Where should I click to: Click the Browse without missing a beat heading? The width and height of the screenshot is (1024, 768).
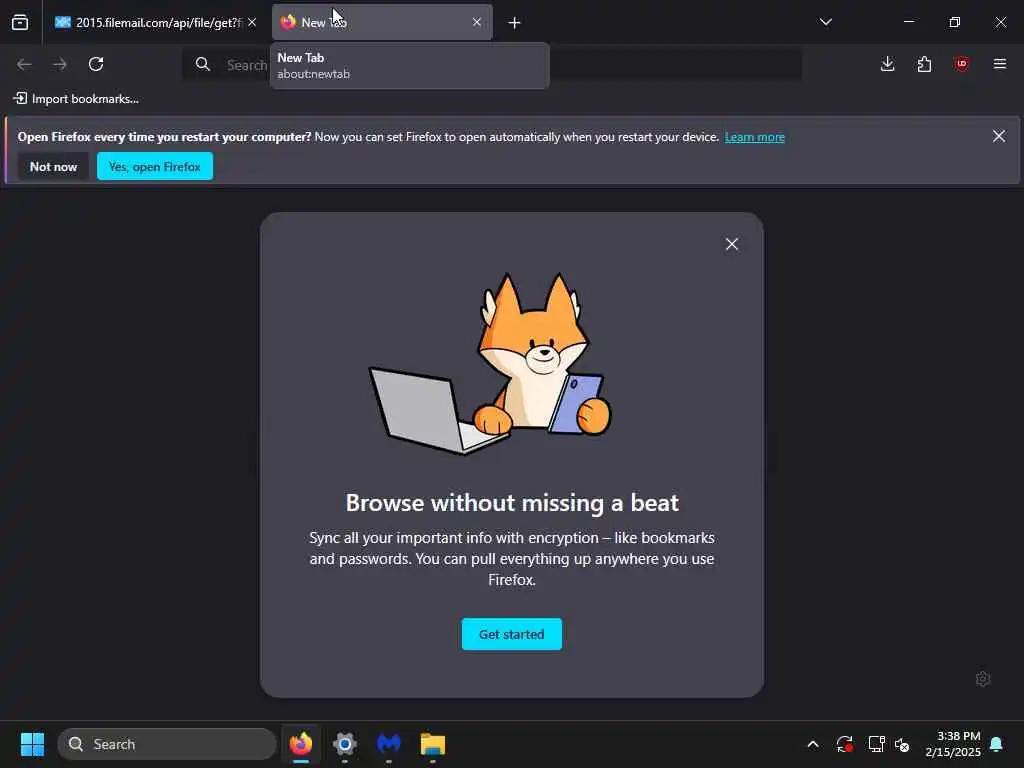[512, 503]
